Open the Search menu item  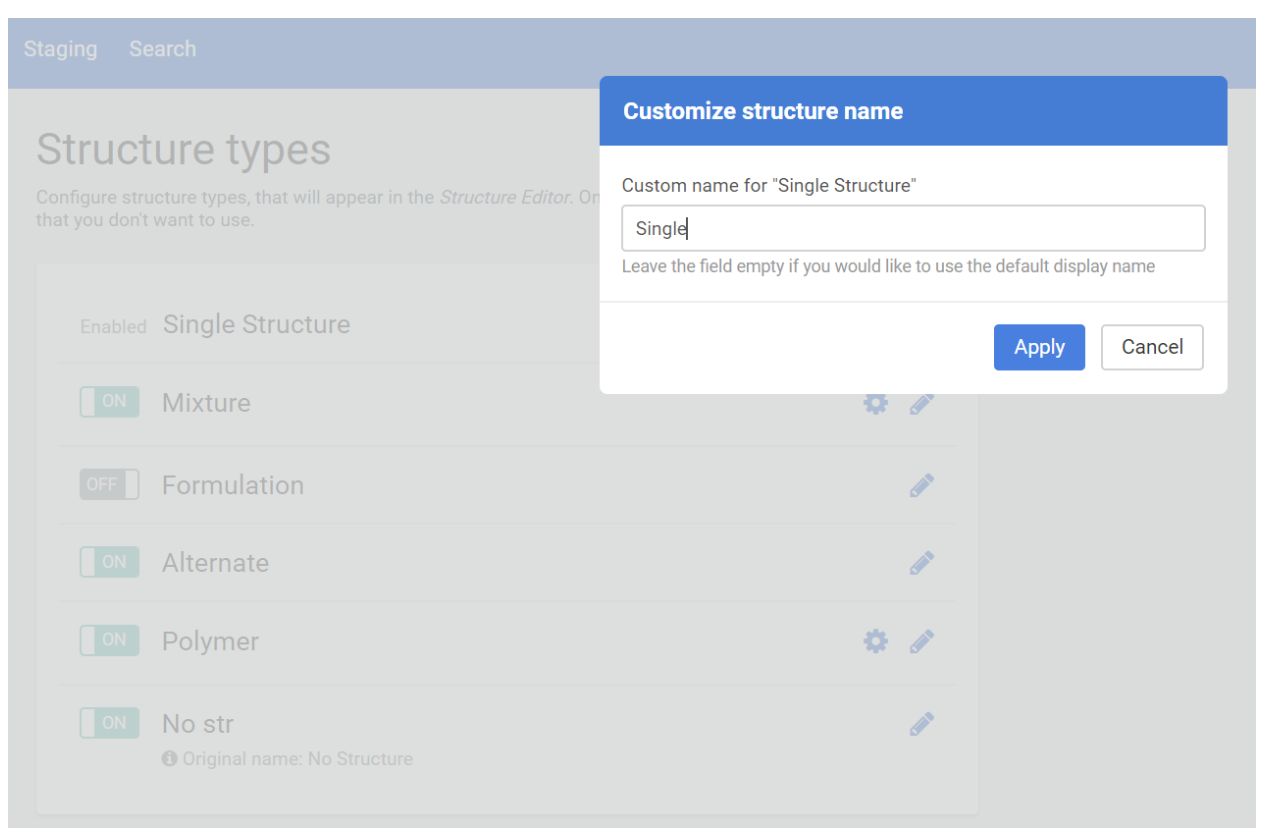(162, 49)
